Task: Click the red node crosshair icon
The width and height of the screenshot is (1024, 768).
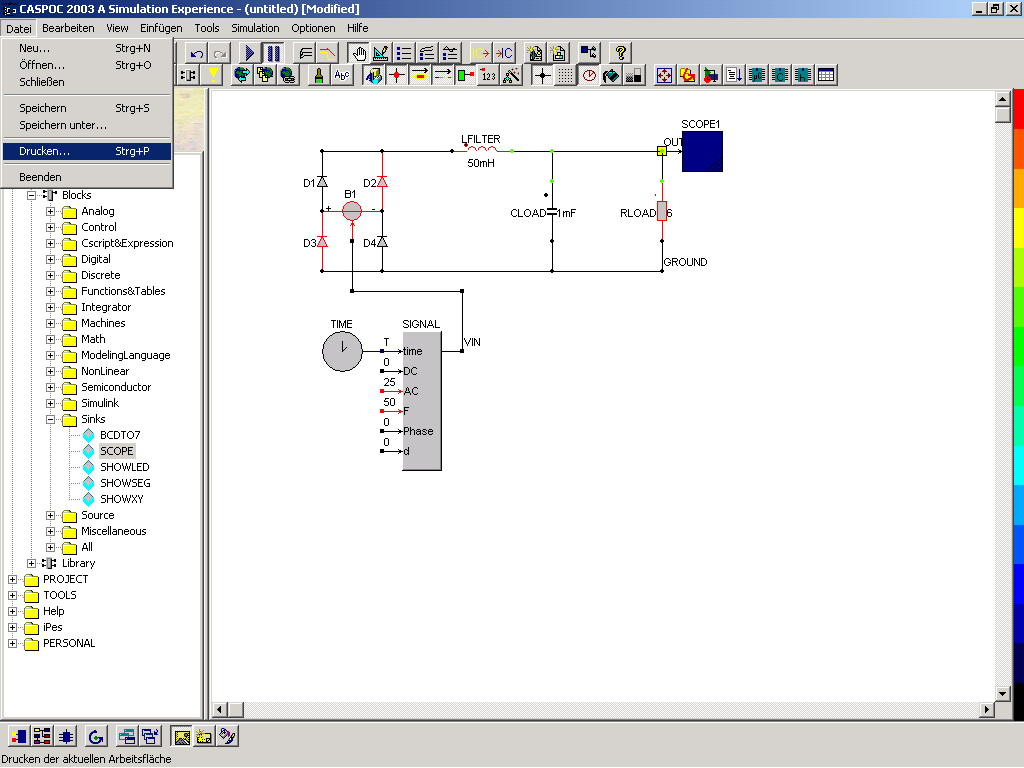Action: point(396,76)
